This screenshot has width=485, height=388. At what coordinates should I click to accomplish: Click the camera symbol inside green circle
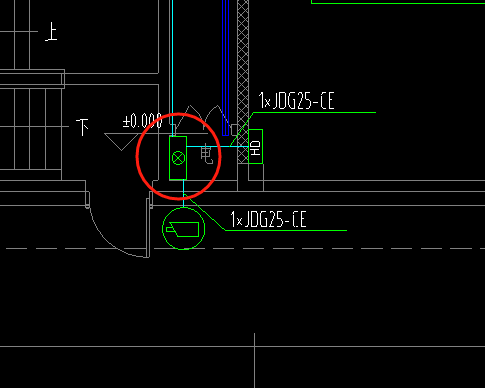183,229
